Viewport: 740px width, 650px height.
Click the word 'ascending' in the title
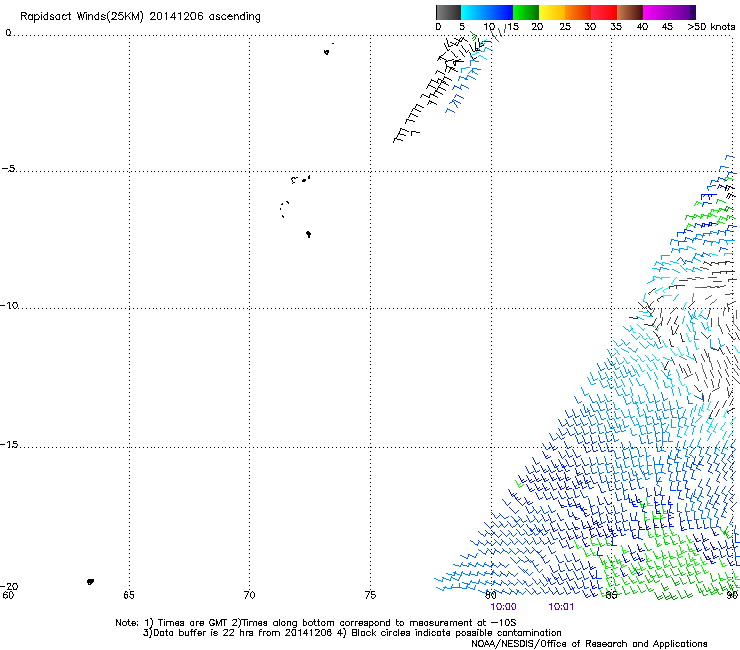(x=235, y=17)
